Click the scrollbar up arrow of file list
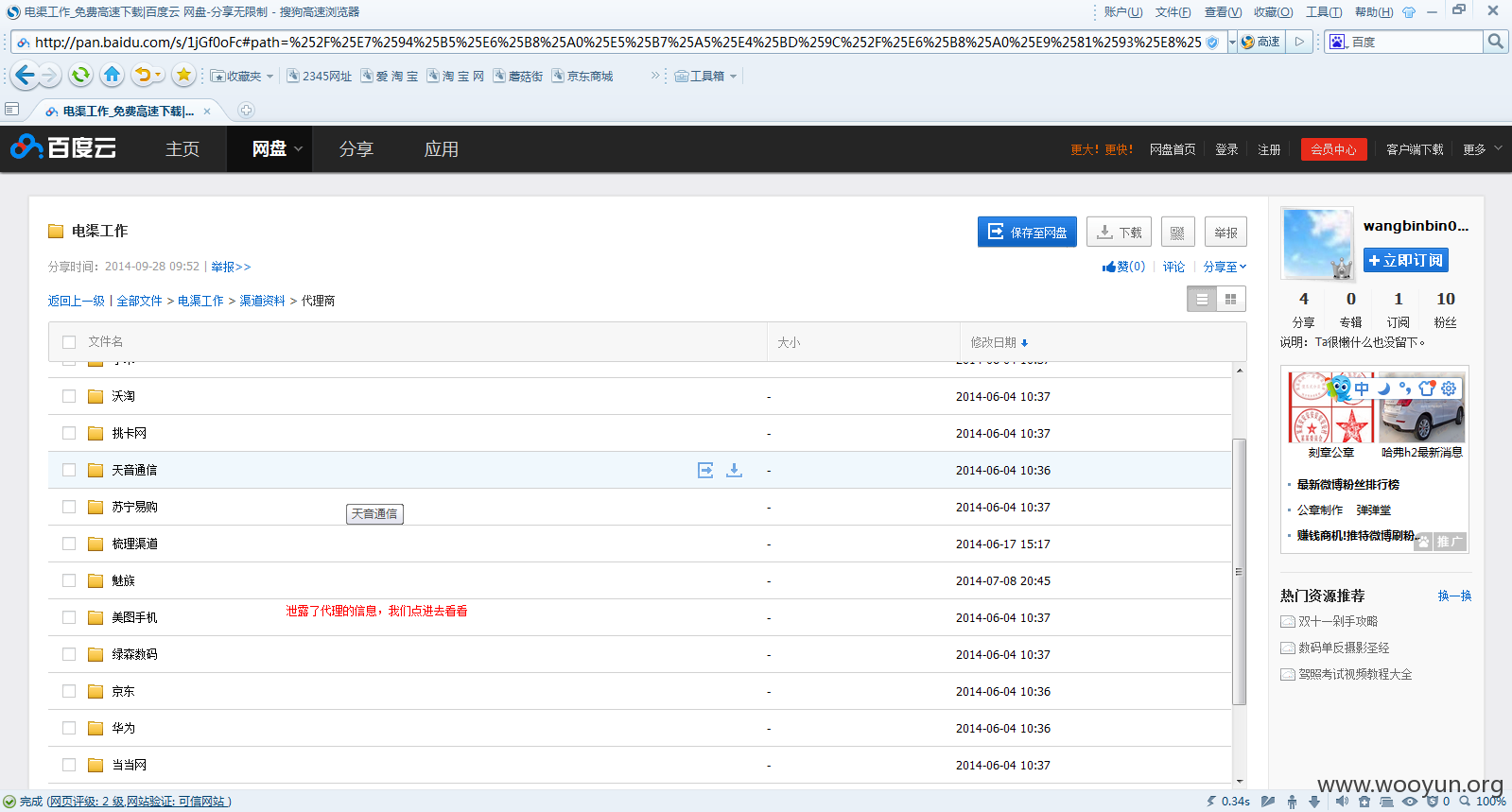 [1239, 370]
